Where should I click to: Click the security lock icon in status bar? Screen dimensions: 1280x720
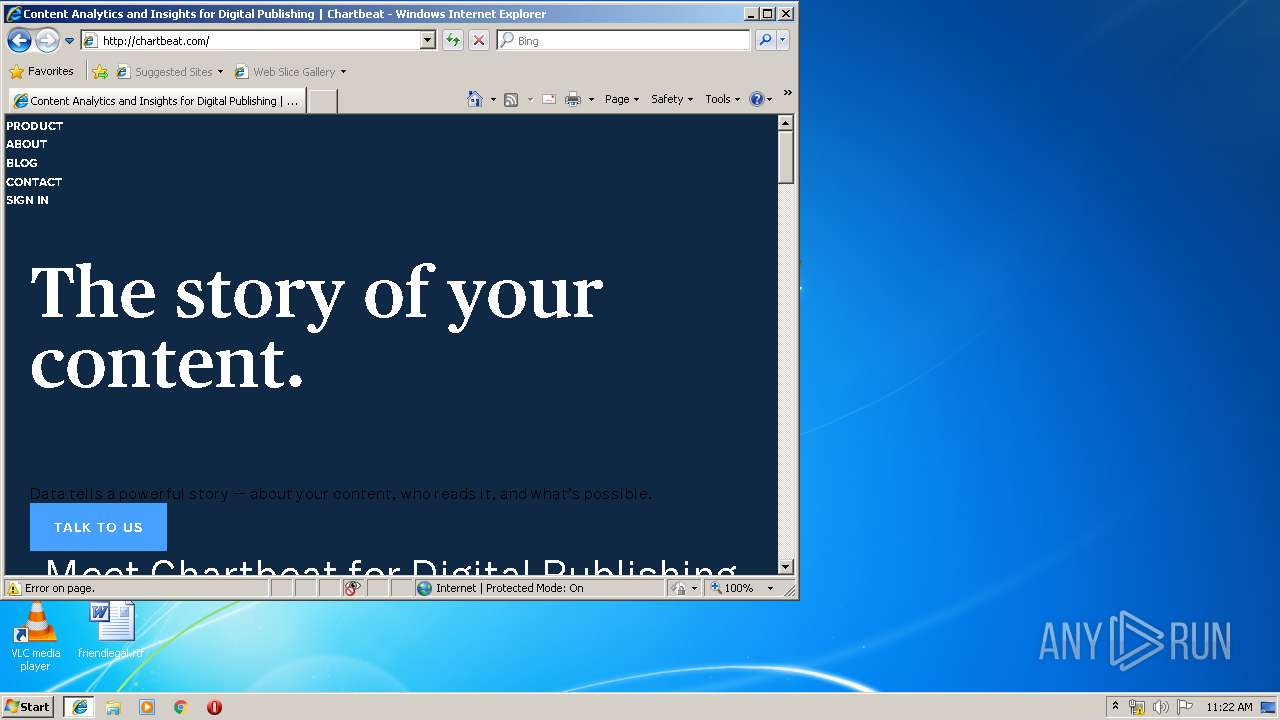click(680, 588)
